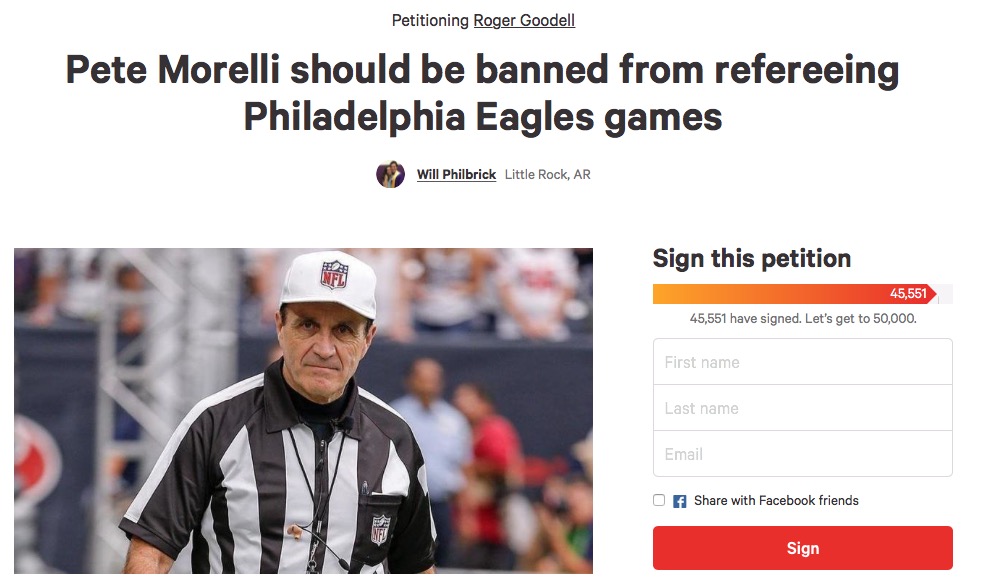Focus the Last name field

tap(802, 408)
